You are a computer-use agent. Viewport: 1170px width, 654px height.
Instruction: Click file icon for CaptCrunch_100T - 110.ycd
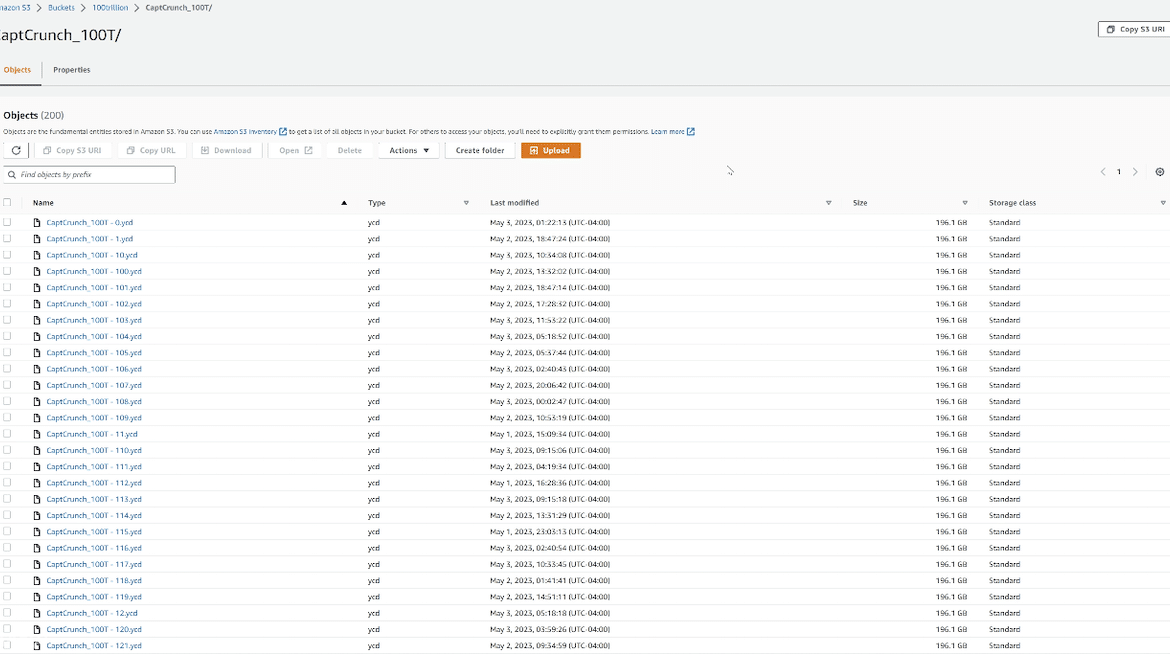37,450
